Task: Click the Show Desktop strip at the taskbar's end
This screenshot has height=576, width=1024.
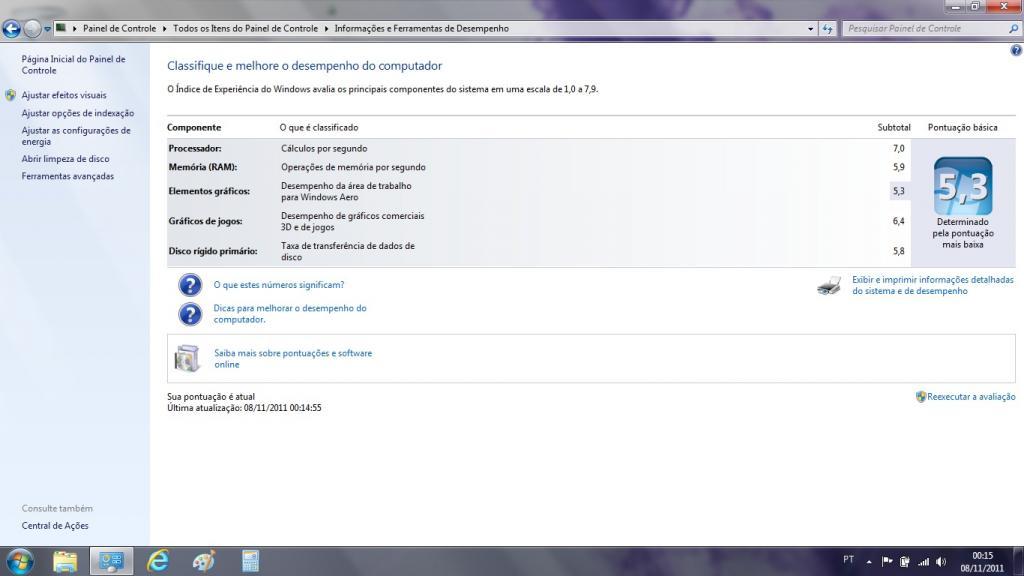Action: 1019,562
